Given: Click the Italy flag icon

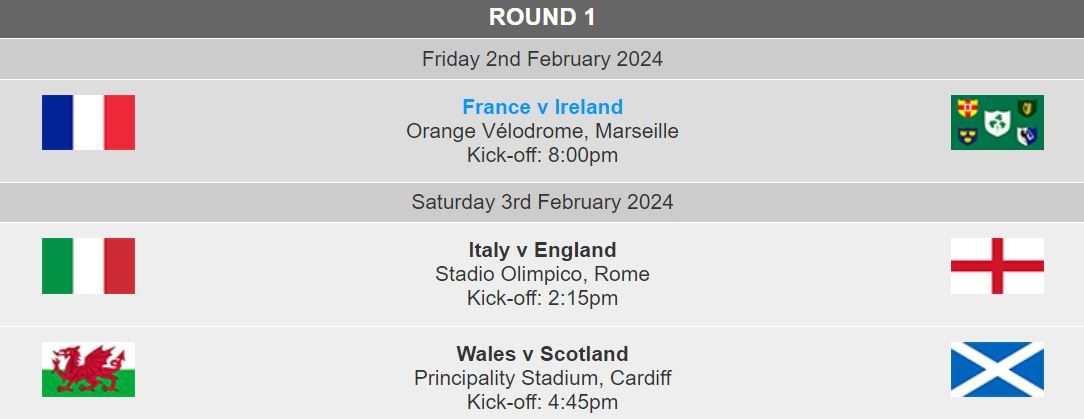Looking at the screenshot, I should 88,266.
